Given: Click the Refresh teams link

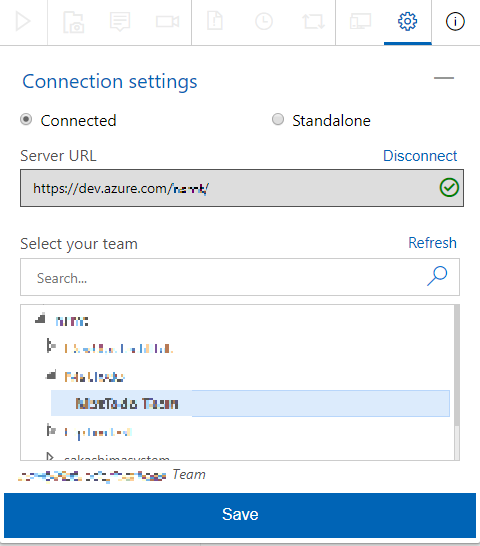Looking at the screenshot, I should (x=432, y=243).
